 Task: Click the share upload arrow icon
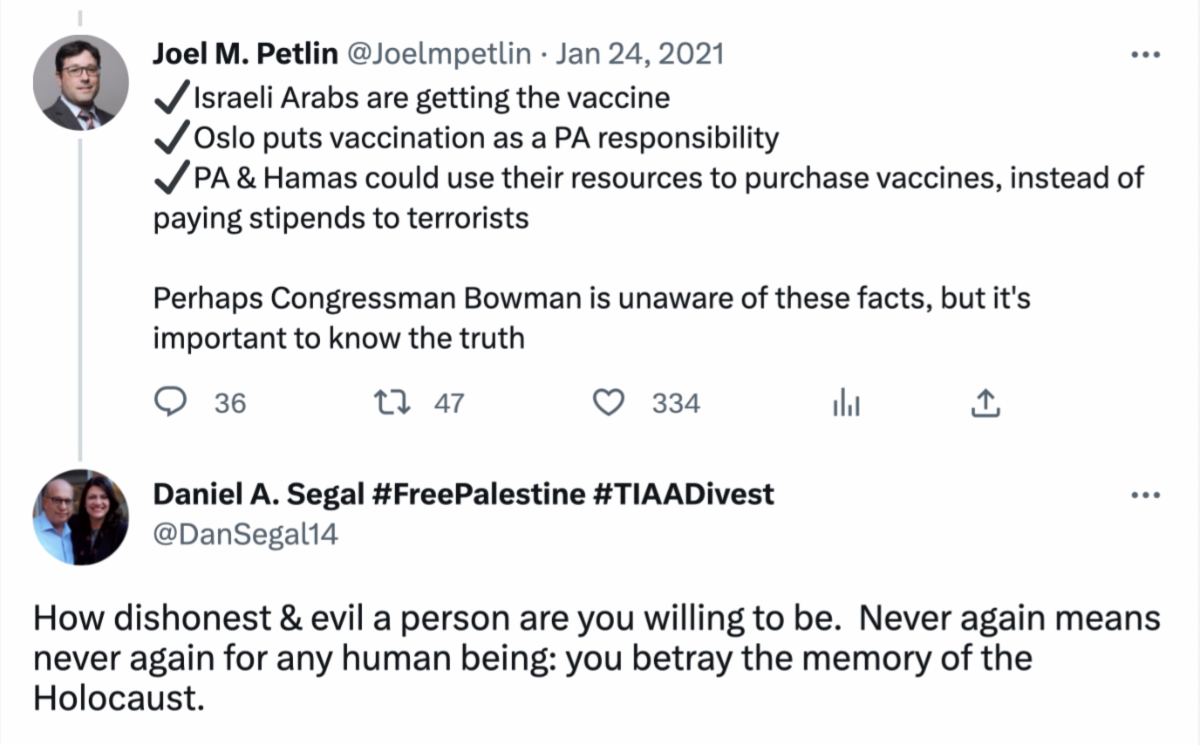click(985, 402)
